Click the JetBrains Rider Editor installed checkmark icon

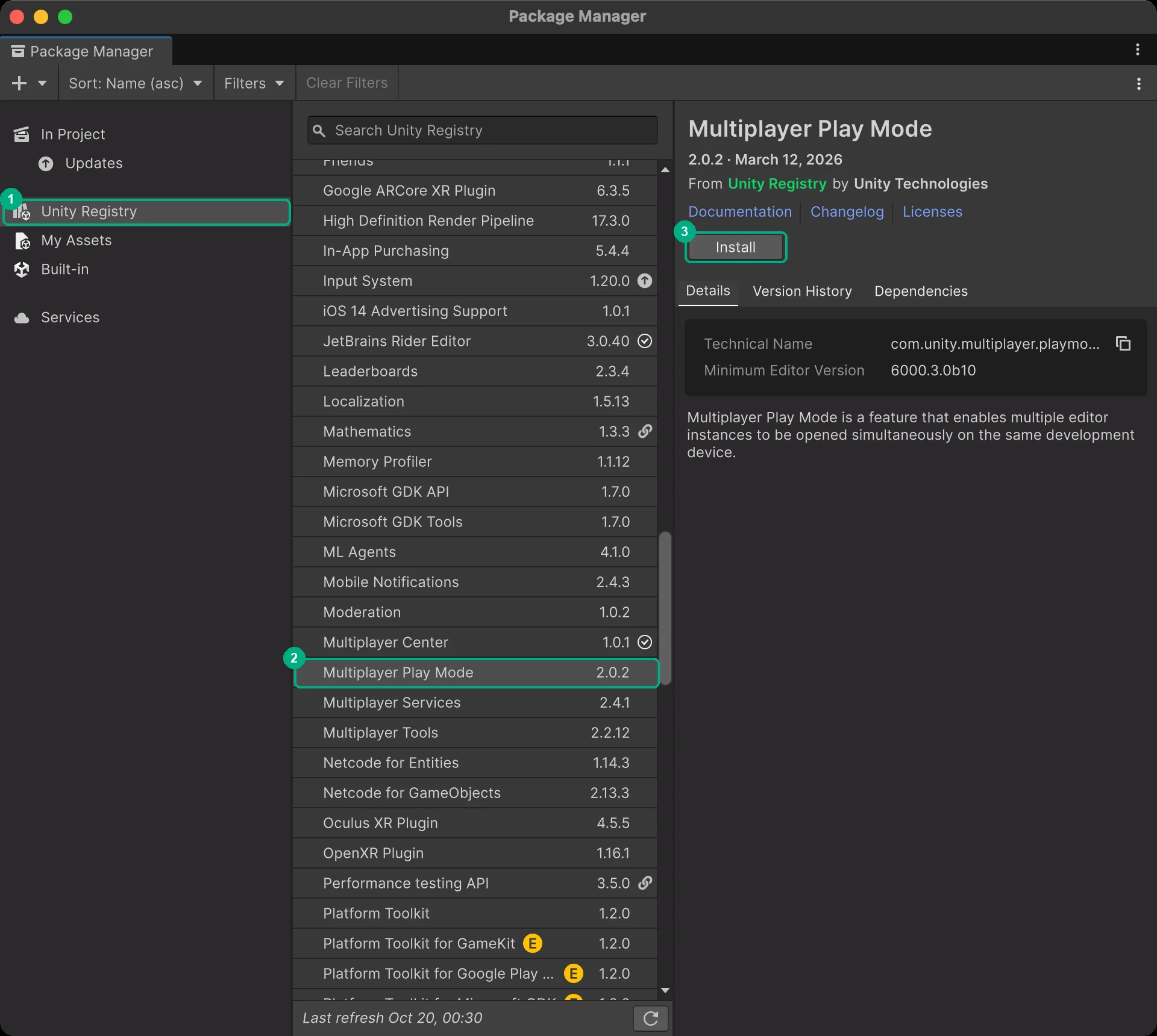tap(645, 341)
